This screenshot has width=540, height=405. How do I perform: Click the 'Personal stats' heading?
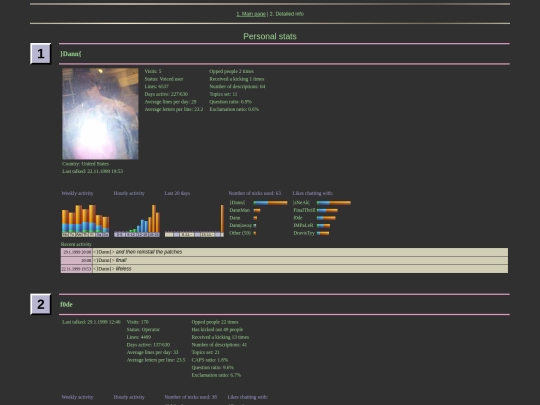pos(270,36)
